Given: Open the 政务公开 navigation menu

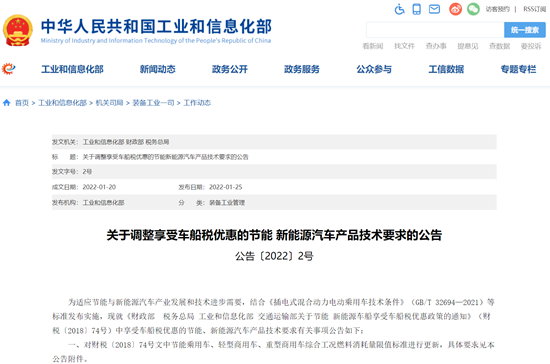Looking at the screenshot, I should coord(230,69).
